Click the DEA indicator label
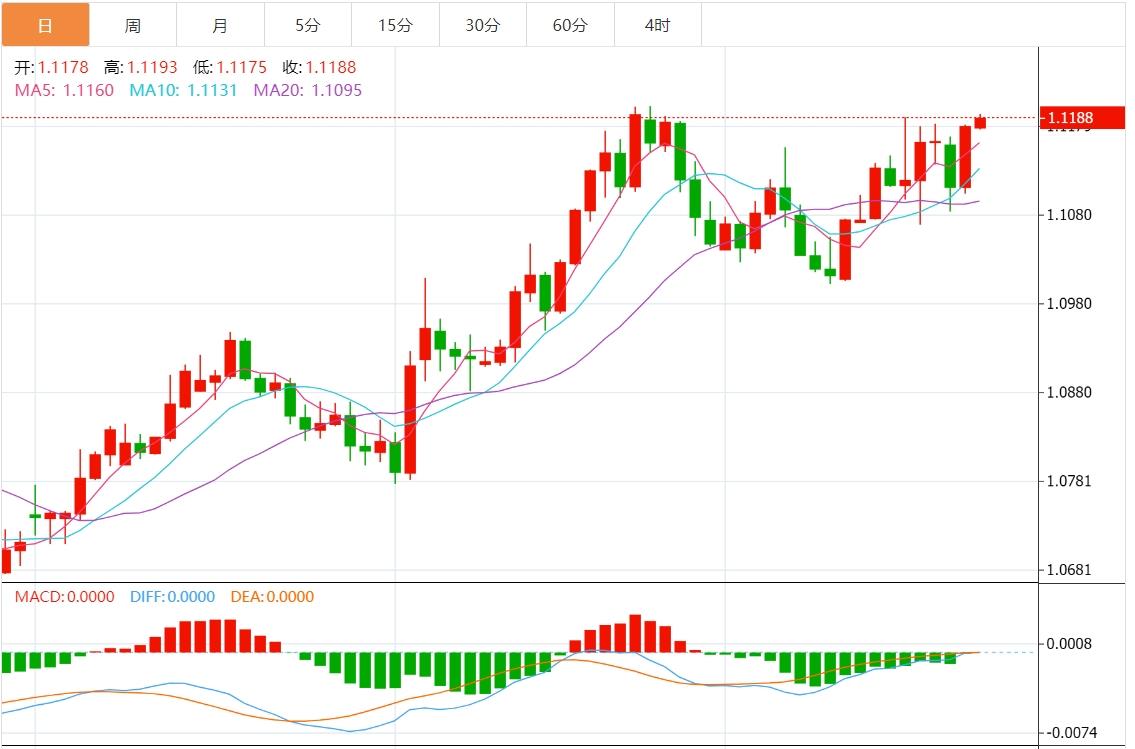The image size is (1135, 749). pos(272,597)
